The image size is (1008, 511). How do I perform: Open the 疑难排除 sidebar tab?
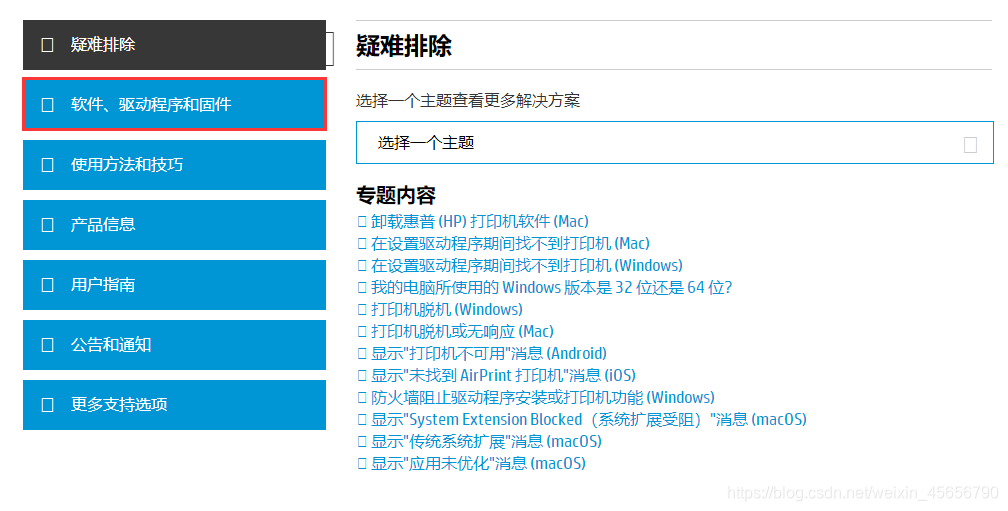174,45
